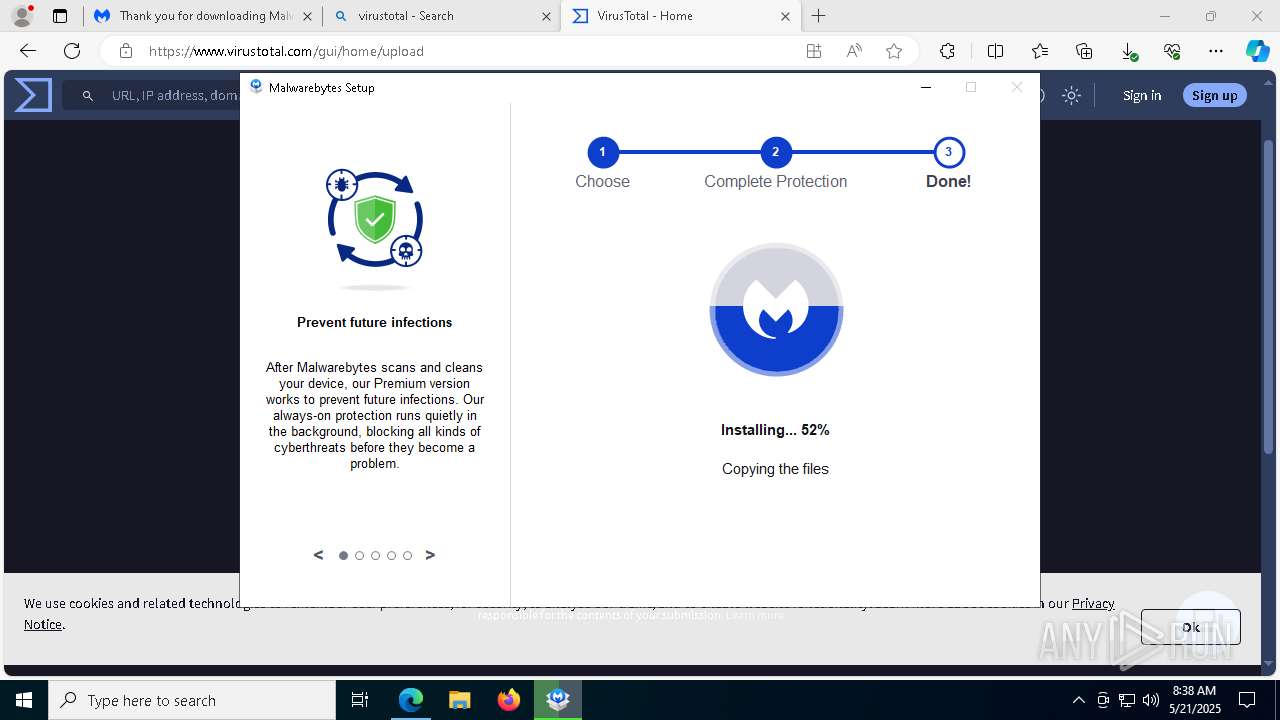This screenshot has height=720, width=1280.
Task: Open the Copilot sidebar
Action: tap(1257, 51)
